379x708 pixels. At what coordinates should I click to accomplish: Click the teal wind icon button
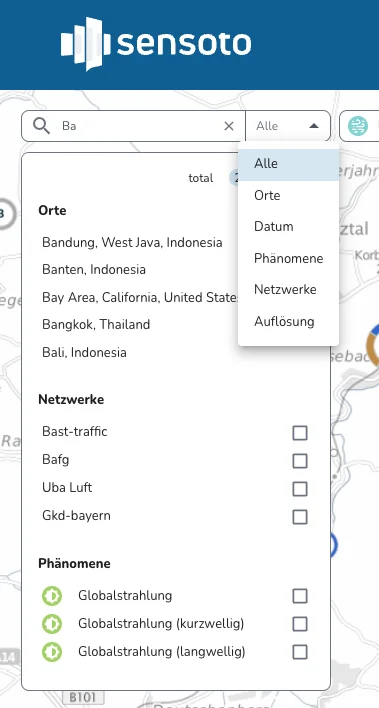pyautogui.click(x=358, y=126)
